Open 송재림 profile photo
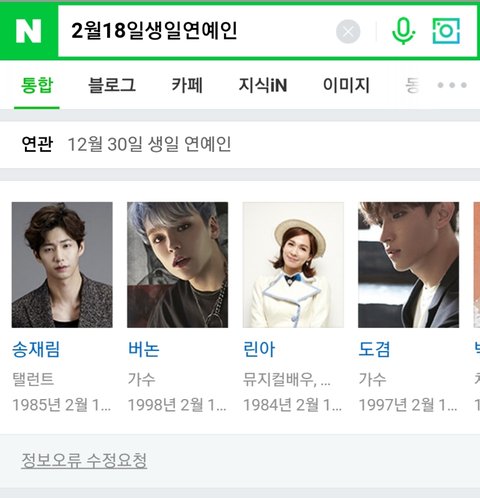This screenshot has width=480, height=498. click(x=62, y=265)
